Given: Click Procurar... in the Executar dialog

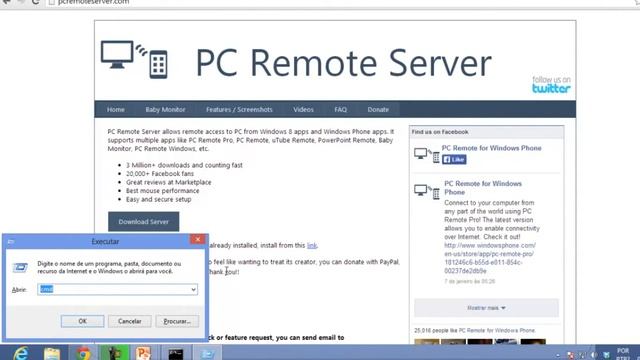Looking at the screenshot, I should [x=177, y=321].
